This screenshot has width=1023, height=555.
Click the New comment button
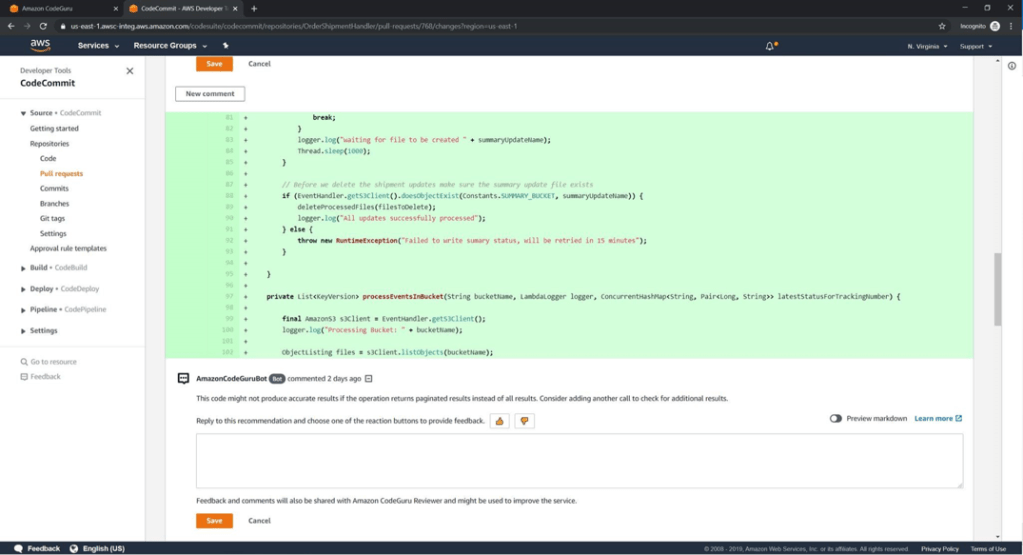(x=210, y=94)
